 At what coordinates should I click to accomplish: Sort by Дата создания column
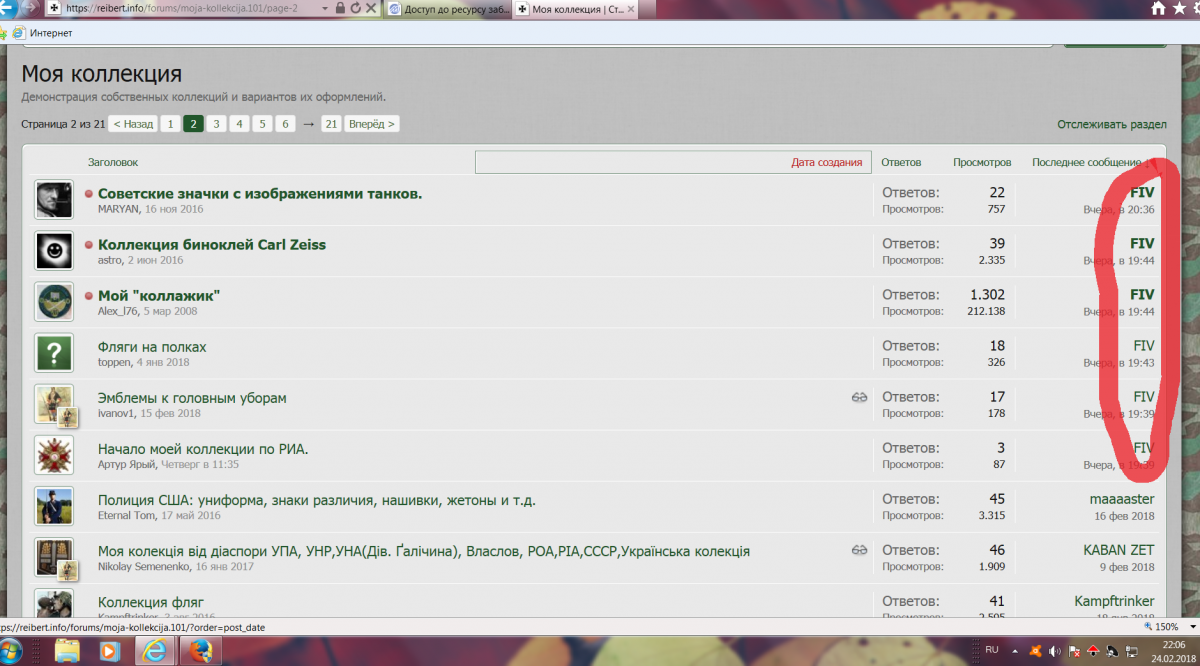(827, 162)
